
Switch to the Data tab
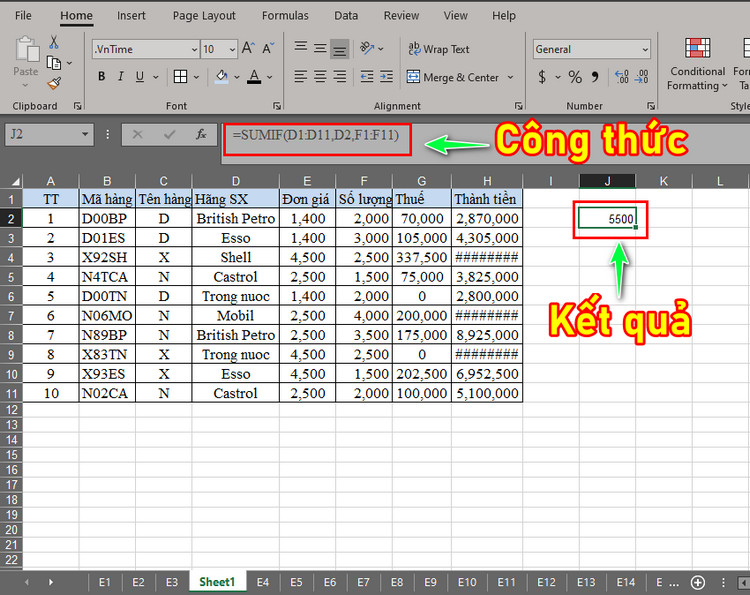(346, 16)
